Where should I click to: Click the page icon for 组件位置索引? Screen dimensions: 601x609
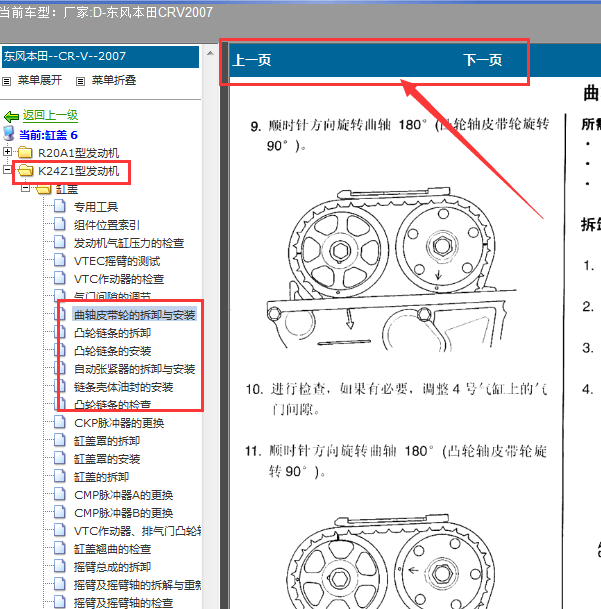point(60,224)
